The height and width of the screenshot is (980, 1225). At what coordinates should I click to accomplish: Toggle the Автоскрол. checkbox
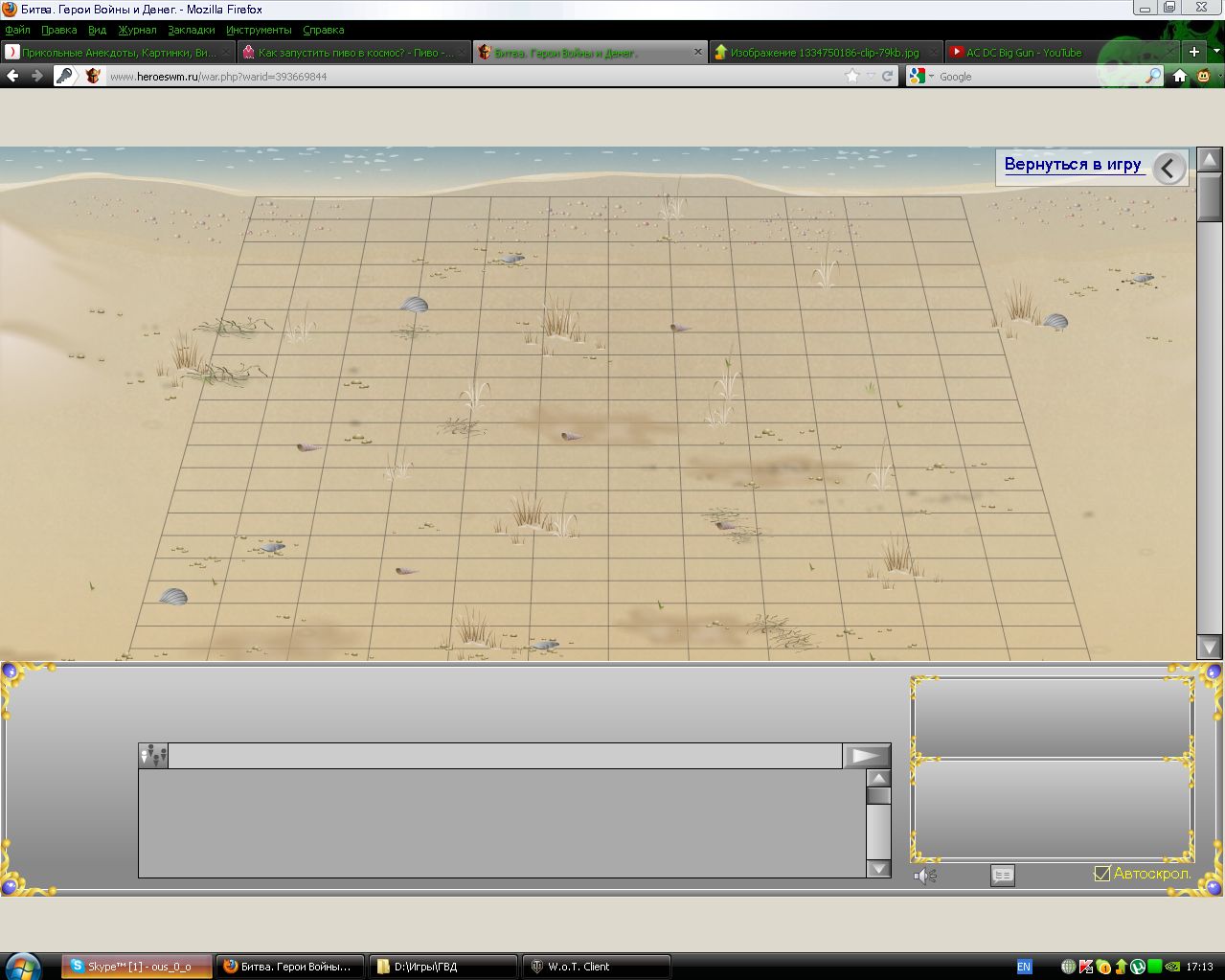[1102, 874]
